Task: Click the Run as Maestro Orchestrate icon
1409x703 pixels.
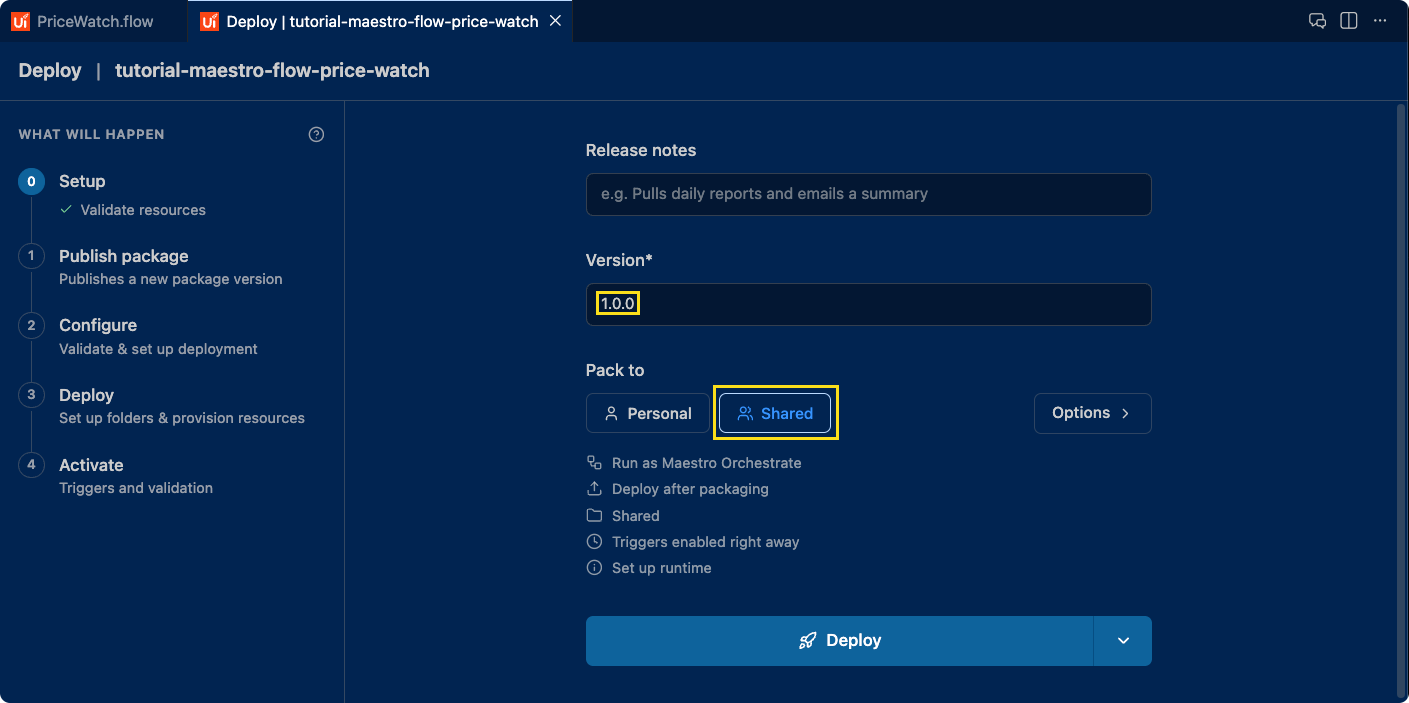Action: 594,463
